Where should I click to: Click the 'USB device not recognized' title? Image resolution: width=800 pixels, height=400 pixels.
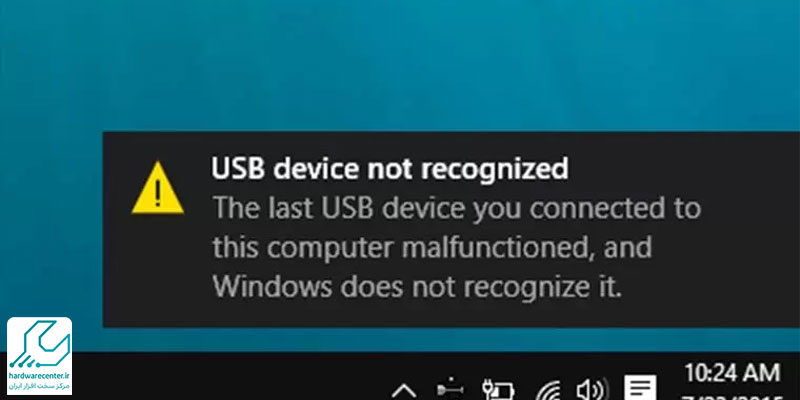tap(390, 169)
